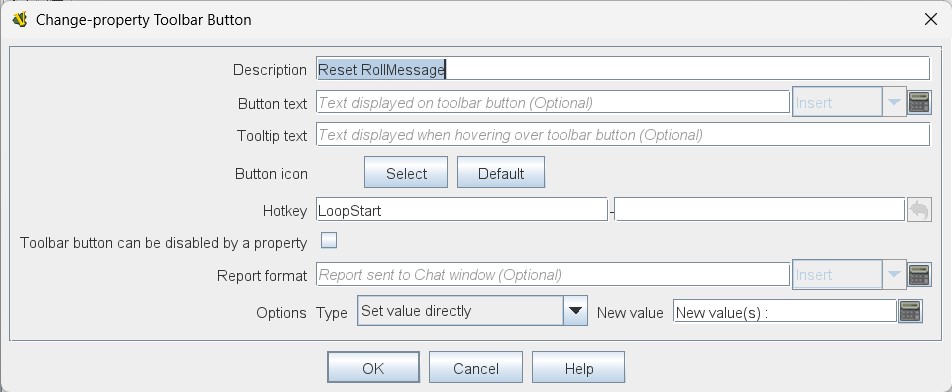
Task: Open the Help button
Action: click(579, 368)
